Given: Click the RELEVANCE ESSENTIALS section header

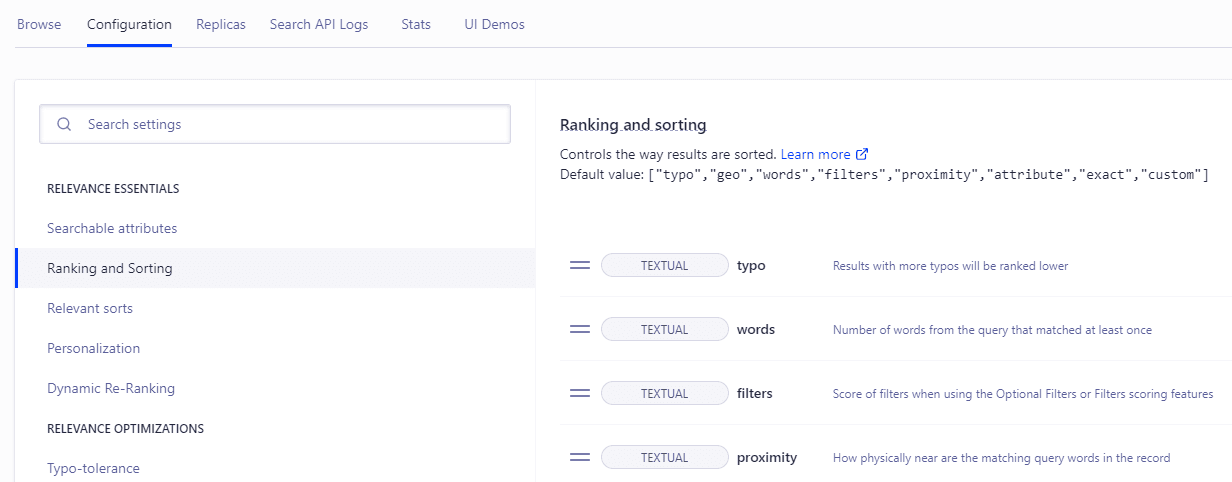Looking at the screenshot, I should coord(113,188).
